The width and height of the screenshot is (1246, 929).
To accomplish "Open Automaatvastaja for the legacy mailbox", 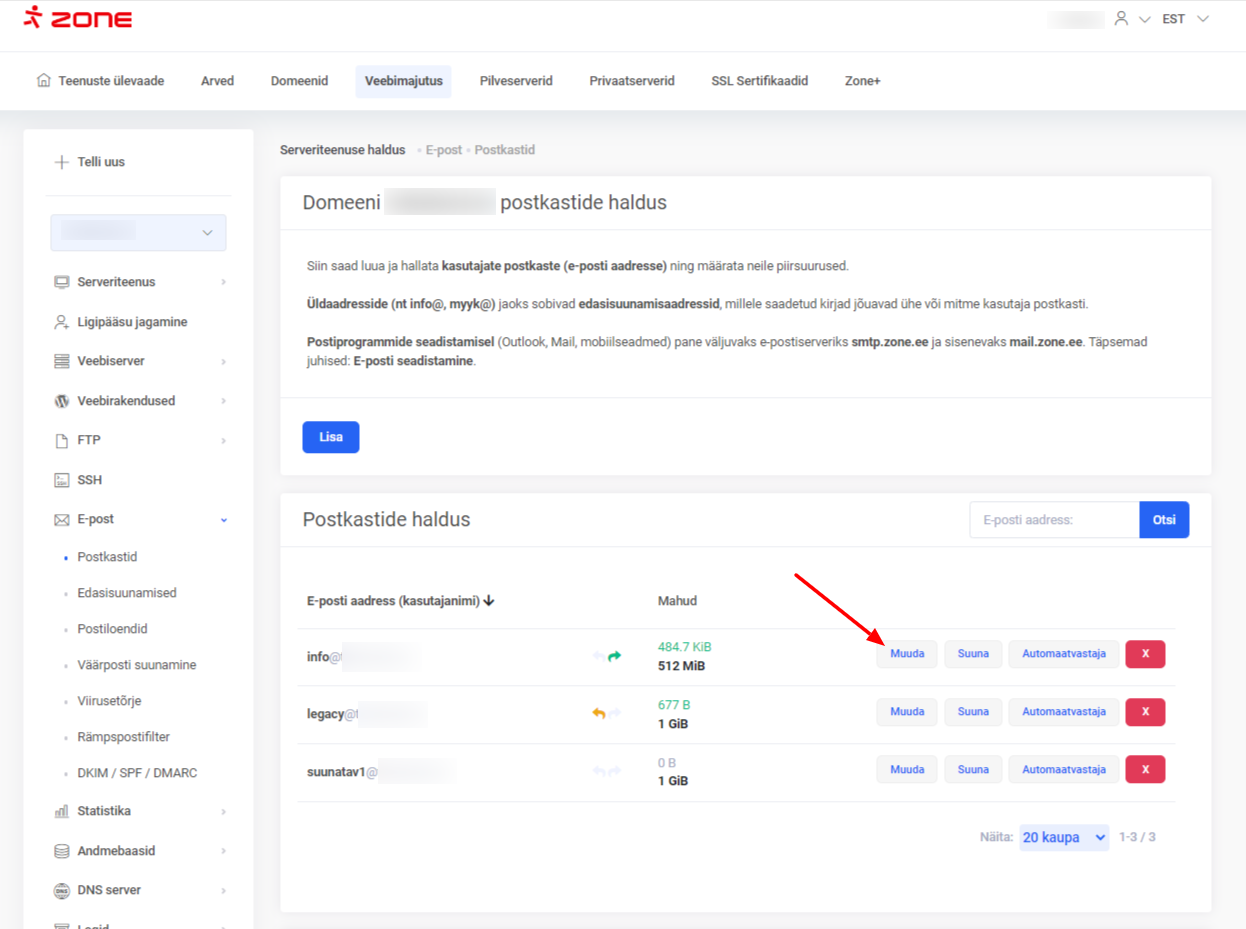I will 1064,712.
